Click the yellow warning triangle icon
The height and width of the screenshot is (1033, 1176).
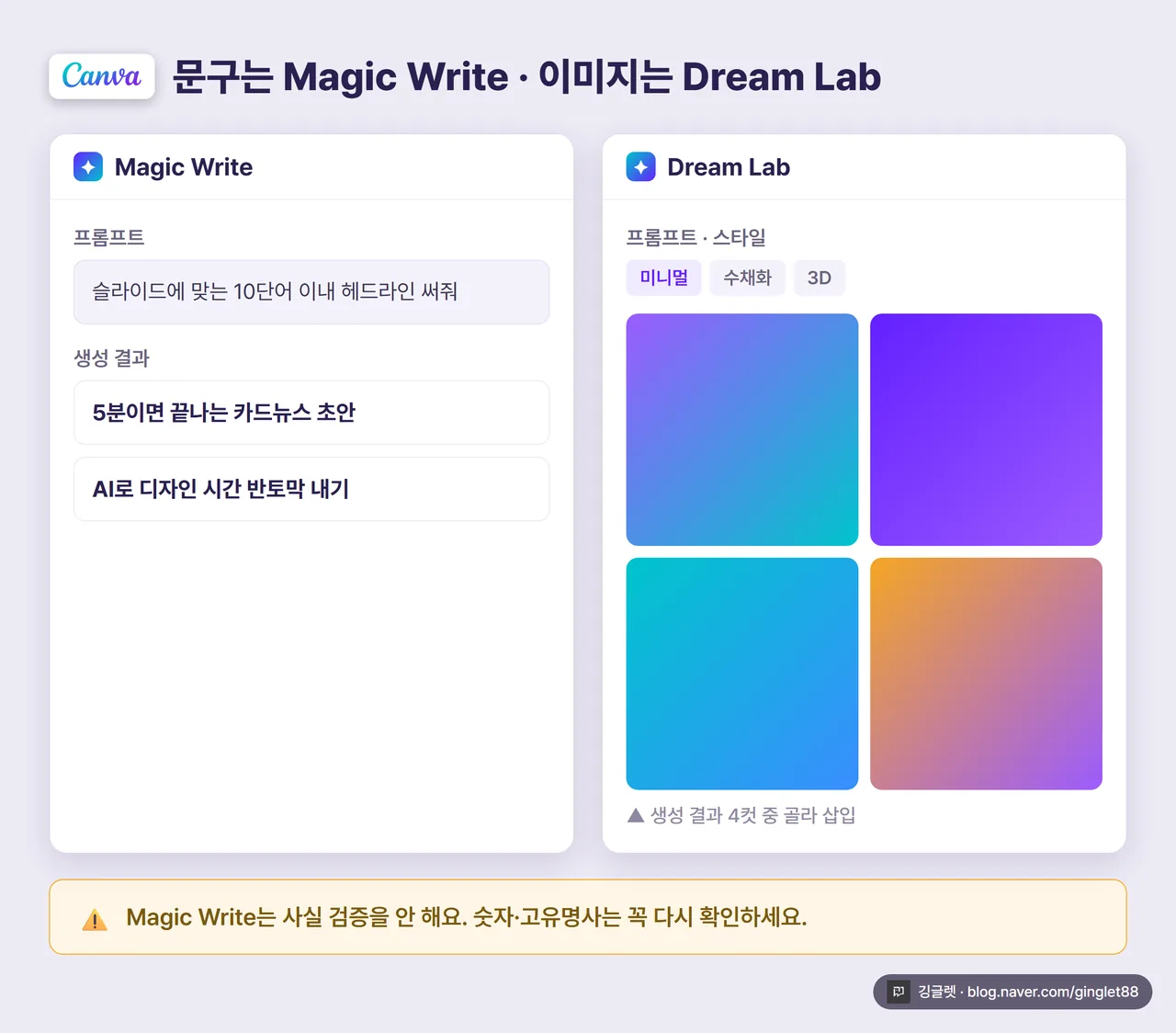95,919
